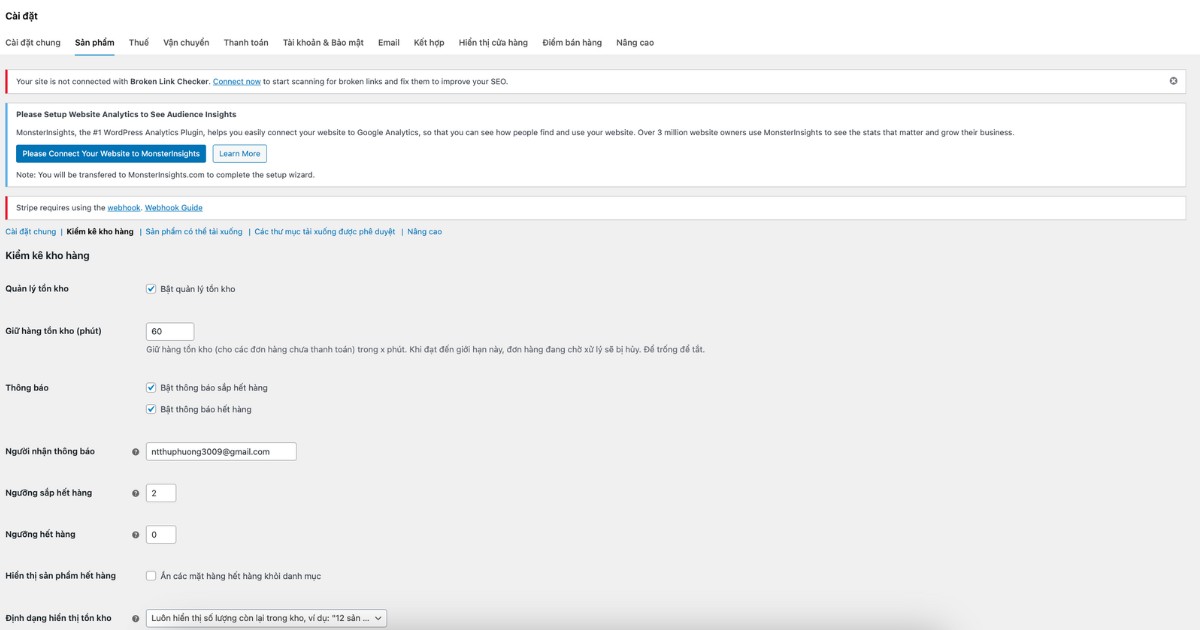The width and height of the screenshot is (1200, 630).
Task: Open the Nâng cao settings tab
Action: click(635, 43)
